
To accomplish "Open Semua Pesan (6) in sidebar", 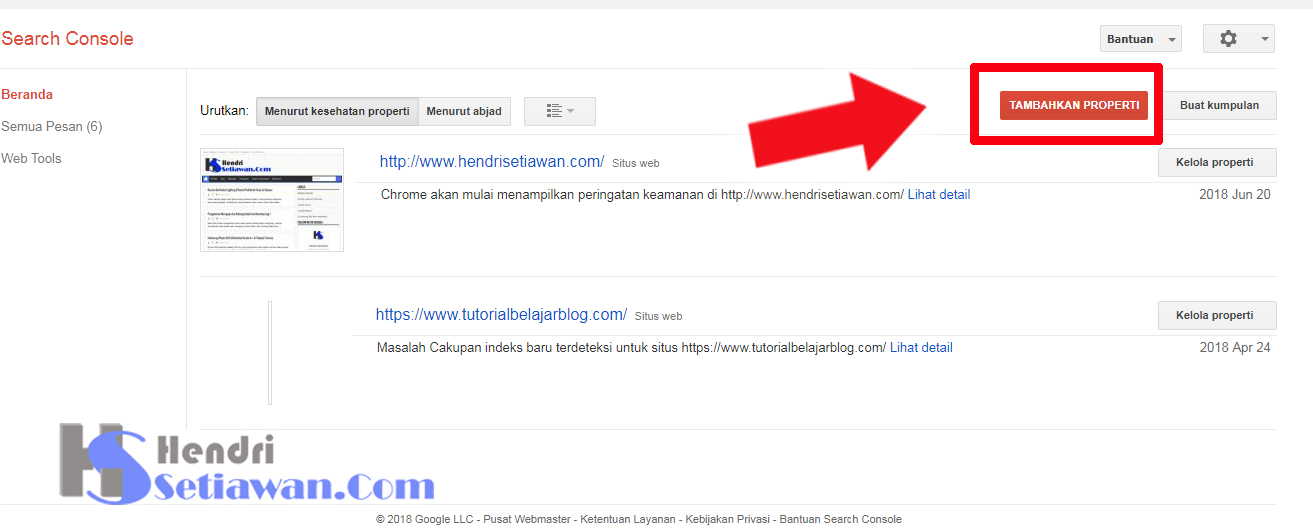I will pyautogui.click(x=52, y=127).
